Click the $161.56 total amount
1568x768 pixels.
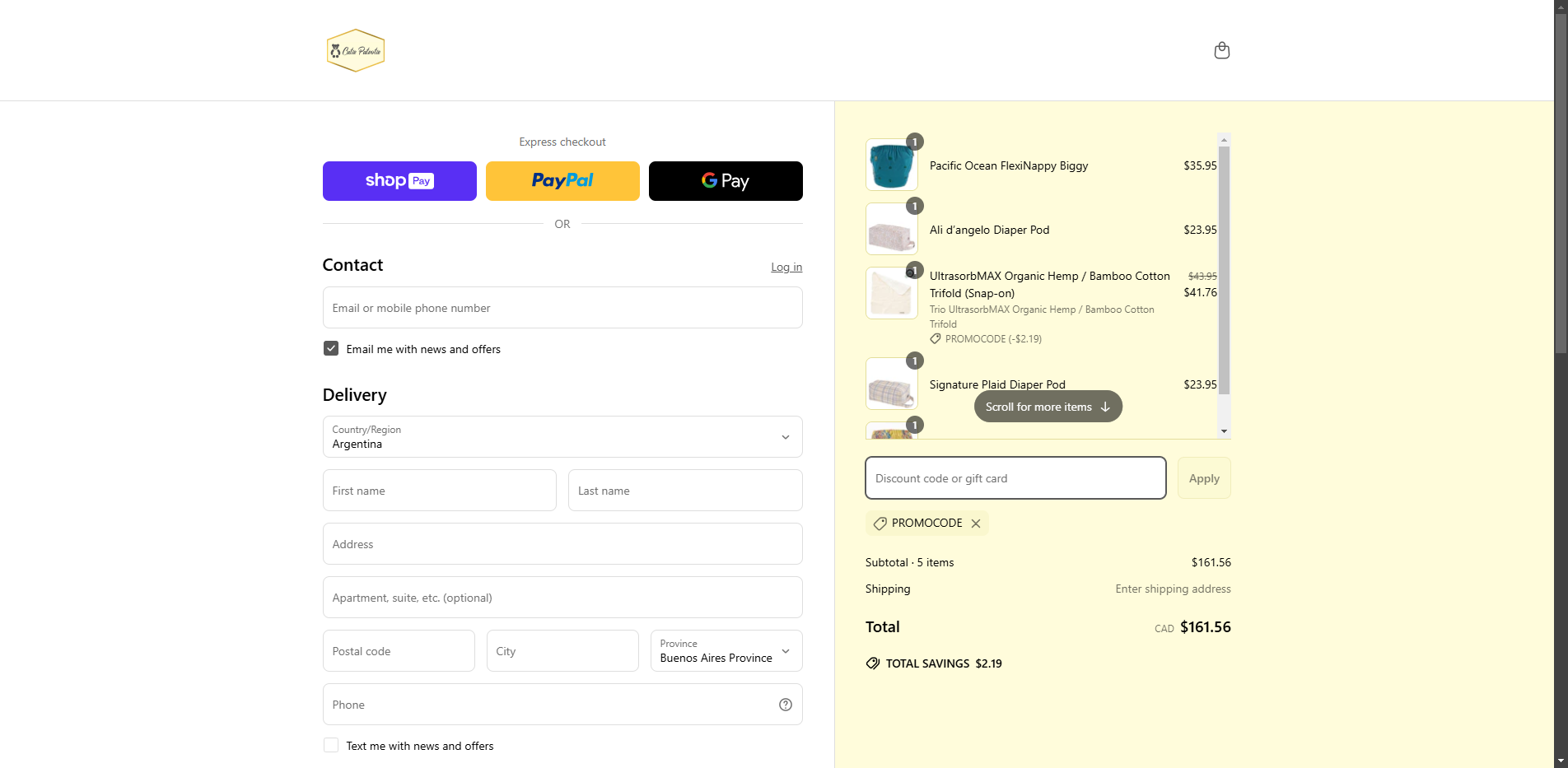tap(1206, 627)
